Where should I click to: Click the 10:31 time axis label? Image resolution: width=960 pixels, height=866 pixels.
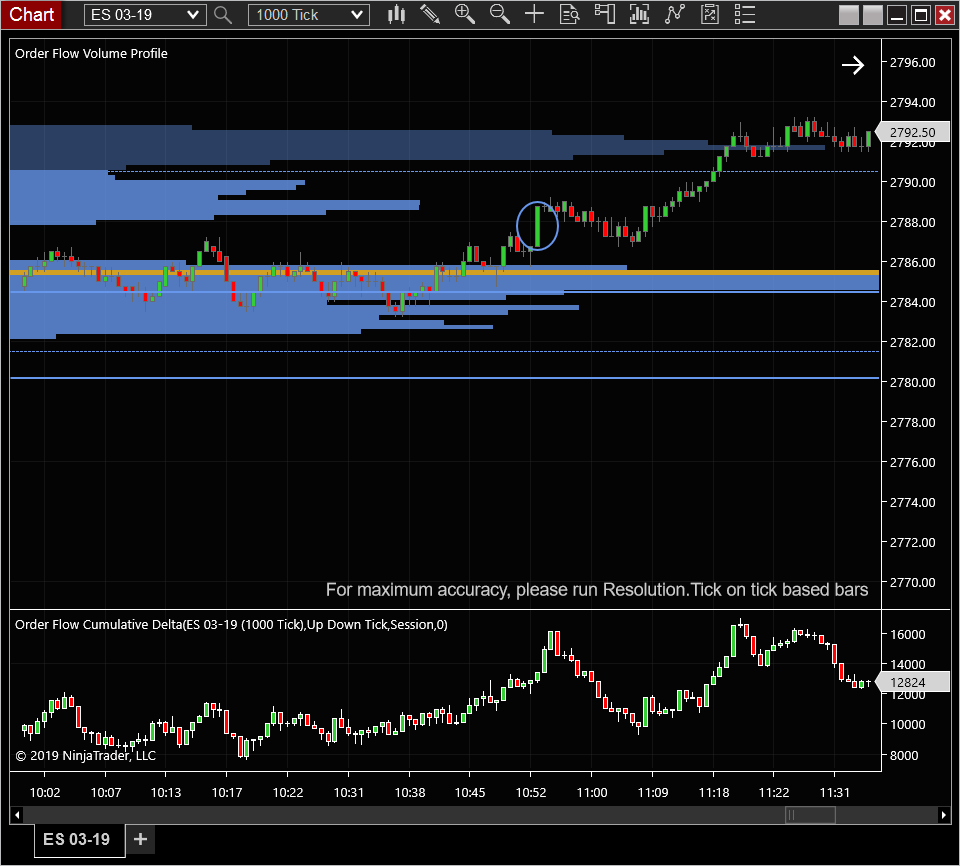click(349, 793)
